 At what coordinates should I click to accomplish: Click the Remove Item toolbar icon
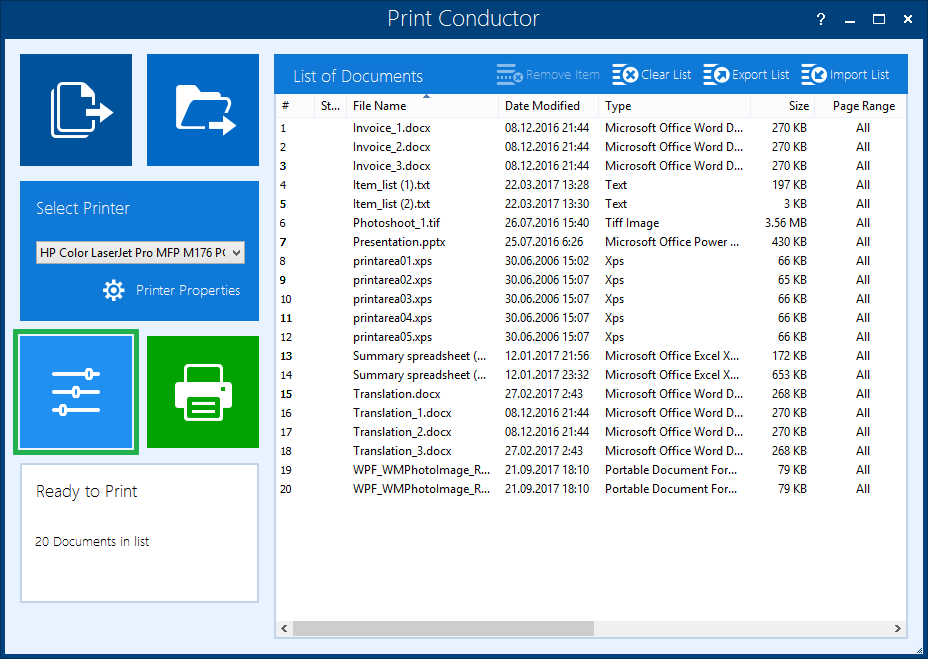tap(509, 73)
